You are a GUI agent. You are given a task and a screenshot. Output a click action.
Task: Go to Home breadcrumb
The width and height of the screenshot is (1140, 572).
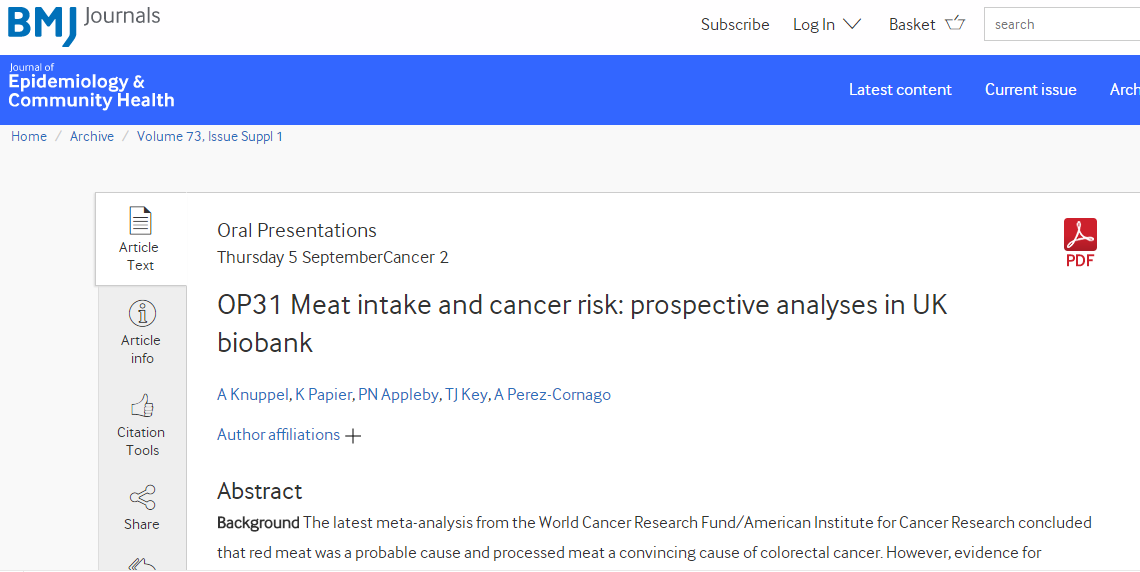tap(29, 137)
